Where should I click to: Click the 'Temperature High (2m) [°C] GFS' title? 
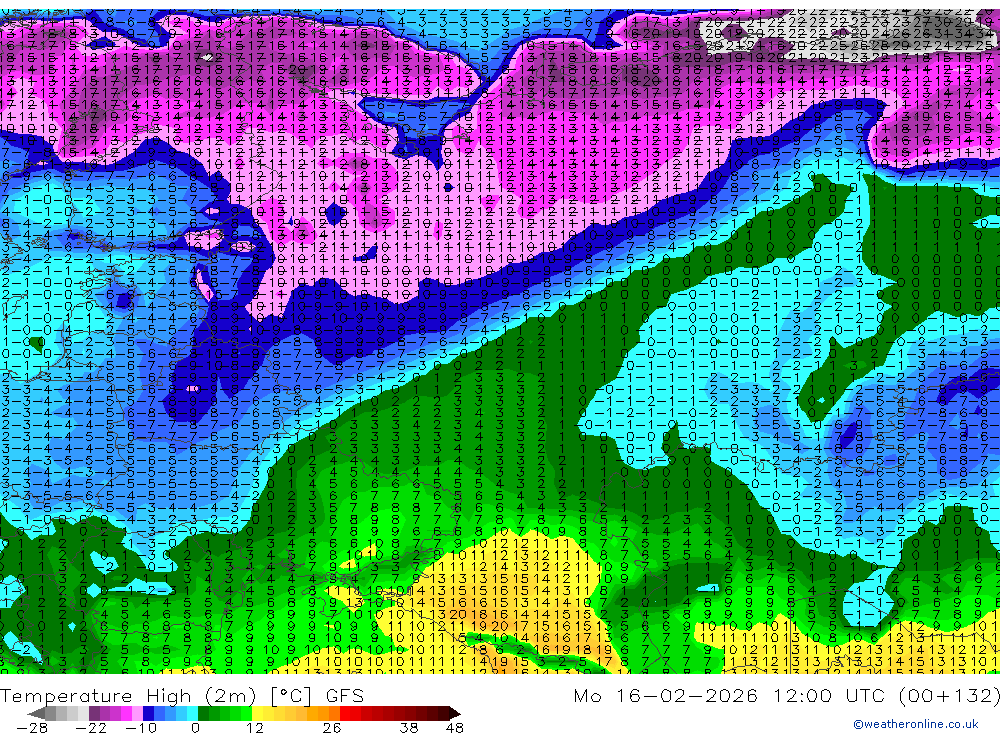click(182, 695)
